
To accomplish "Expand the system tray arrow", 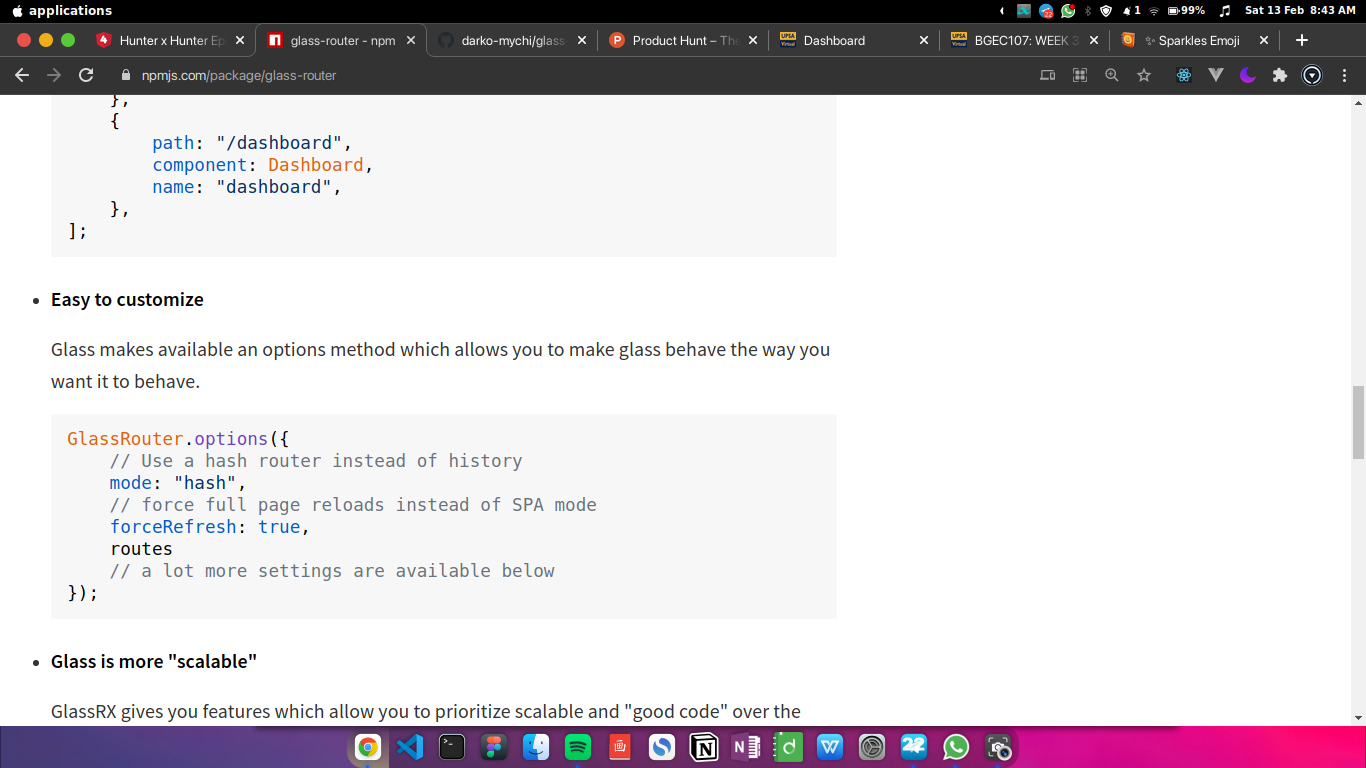I will [1002, 10].
